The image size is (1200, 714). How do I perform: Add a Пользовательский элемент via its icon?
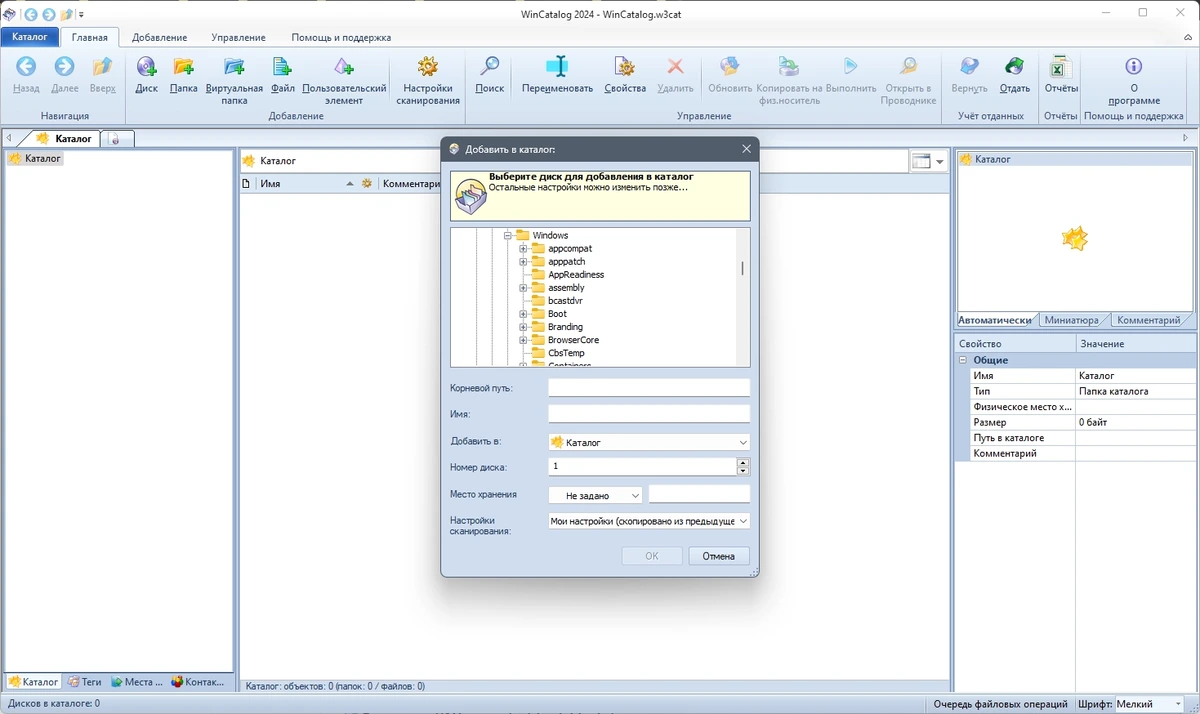[344, 67]
